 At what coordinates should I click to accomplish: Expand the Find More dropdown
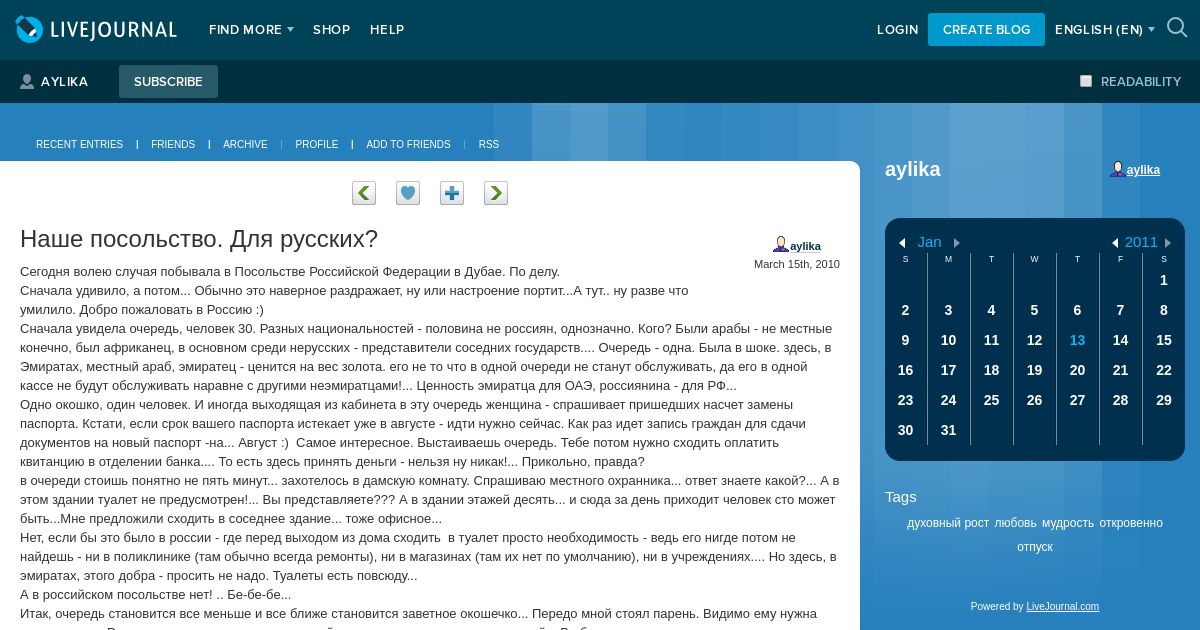(251, 30)
